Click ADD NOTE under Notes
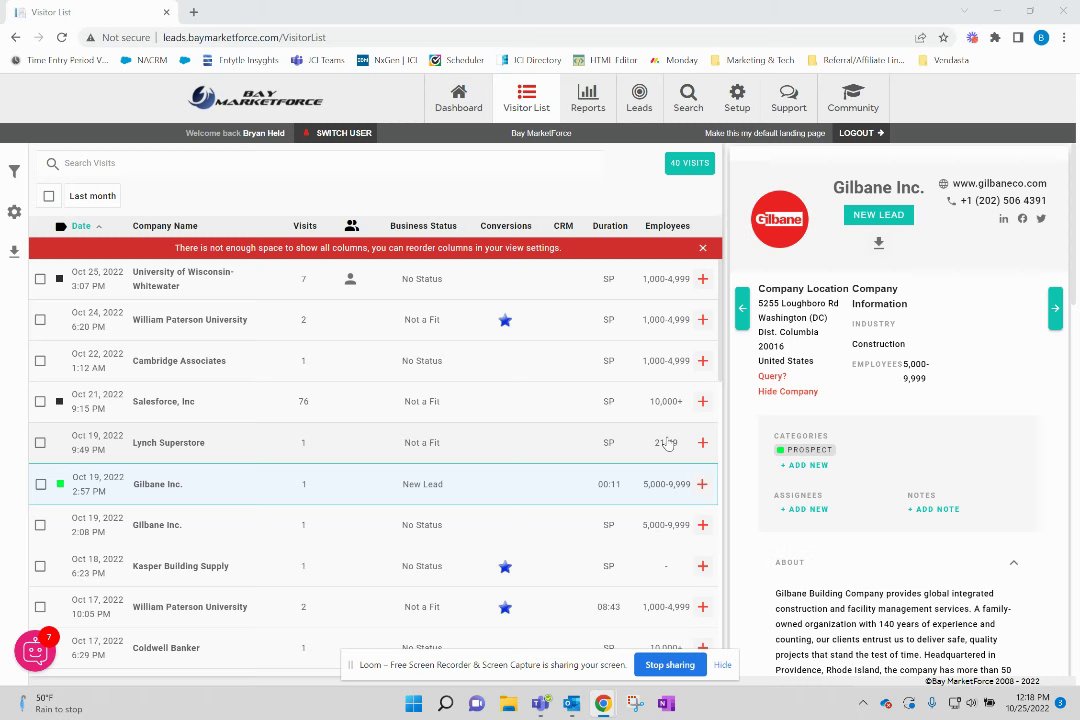This screenshot has width=1080, height=720. 933,509
